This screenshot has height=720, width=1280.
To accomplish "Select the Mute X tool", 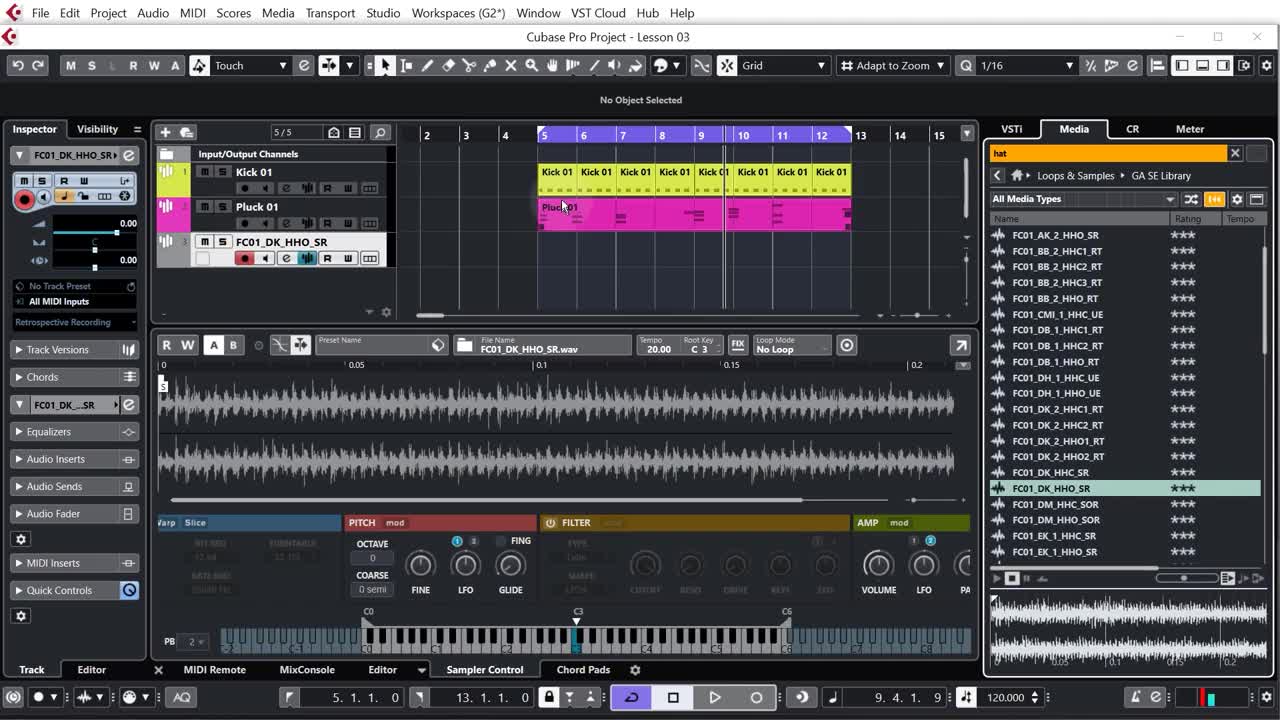I will [x=511, y=65].
